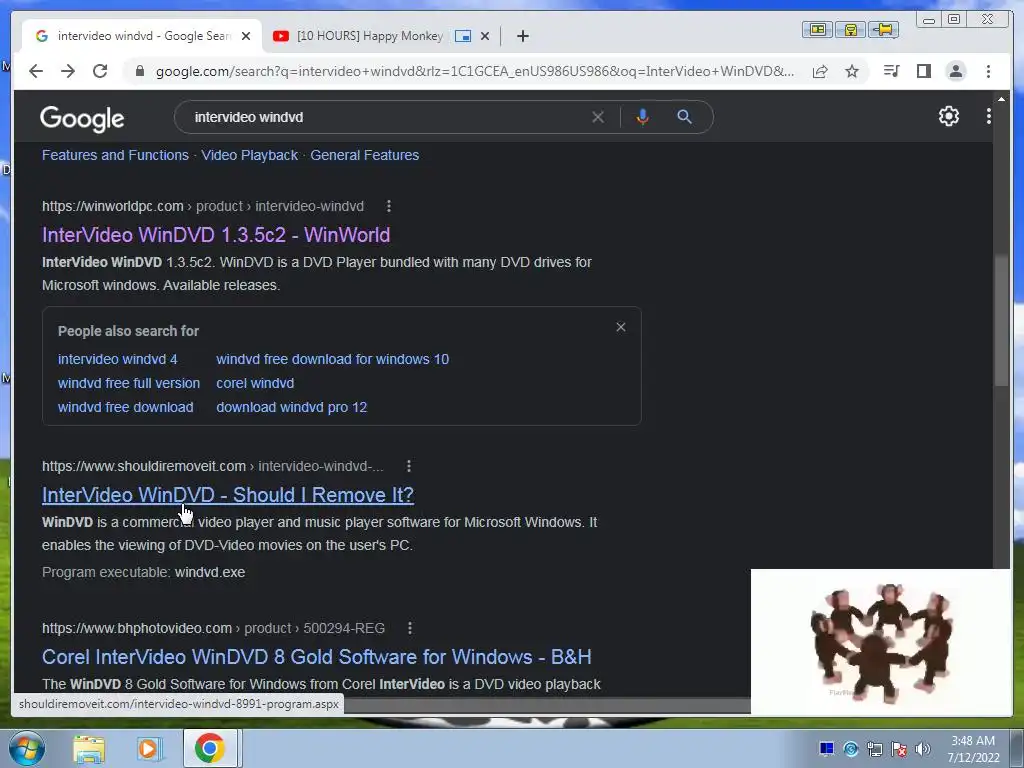The height and width of the screenshot is (768, 1024).
Task: Search for download windvd pro 12
Action: pos(291,408)
